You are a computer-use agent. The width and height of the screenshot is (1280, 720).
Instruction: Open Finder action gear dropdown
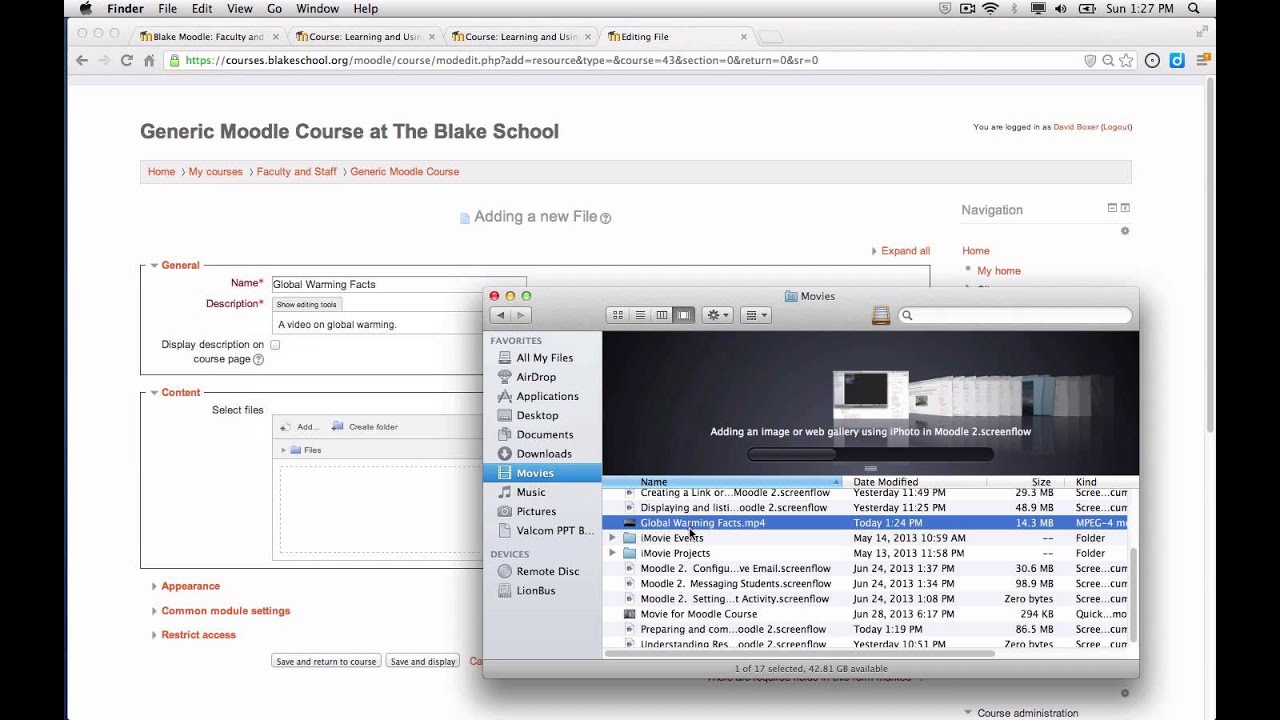pyautogui.click(x=717, y=315)
